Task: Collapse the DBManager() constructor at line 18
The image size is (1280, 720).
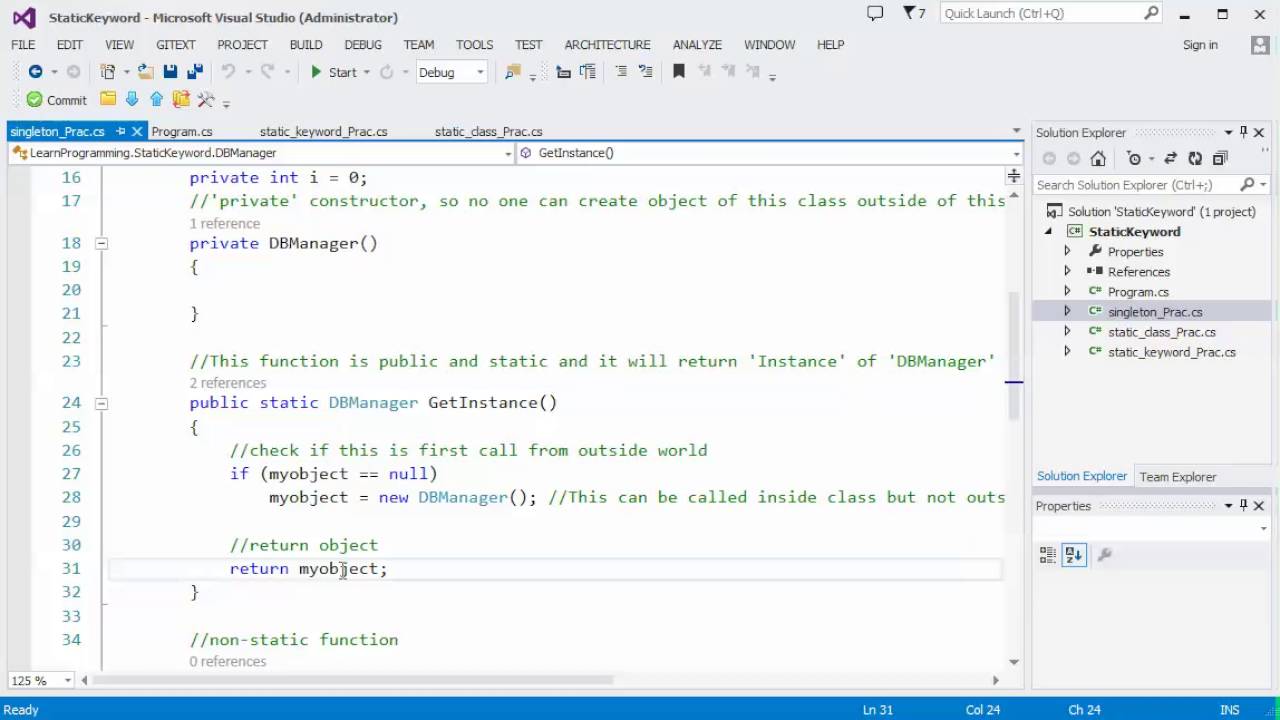Action: (x=101, y=243)
